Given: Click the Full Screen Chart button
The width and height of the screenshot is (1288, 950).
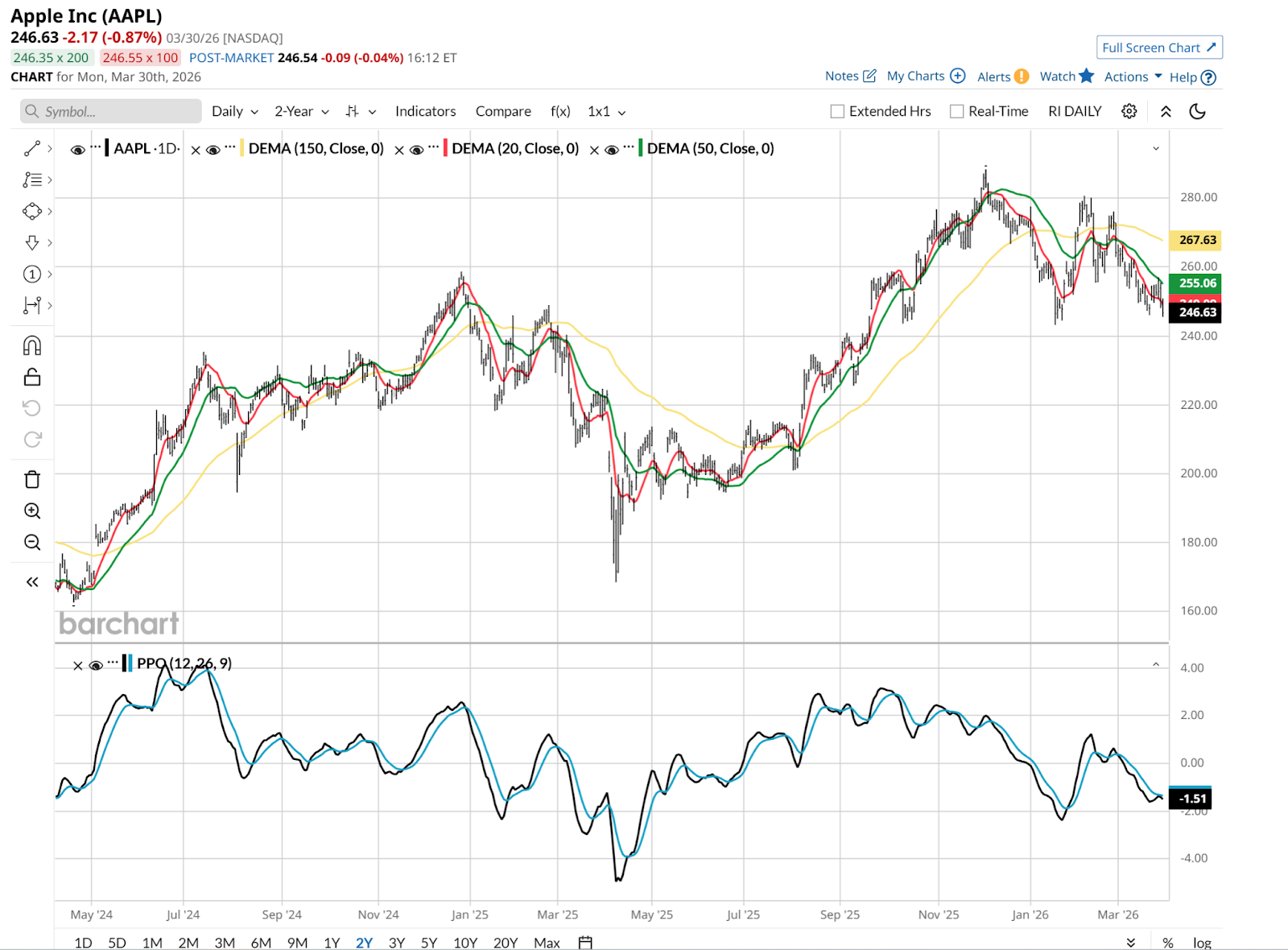Looking at the screenshot, I should click(x=1158, y=47).
